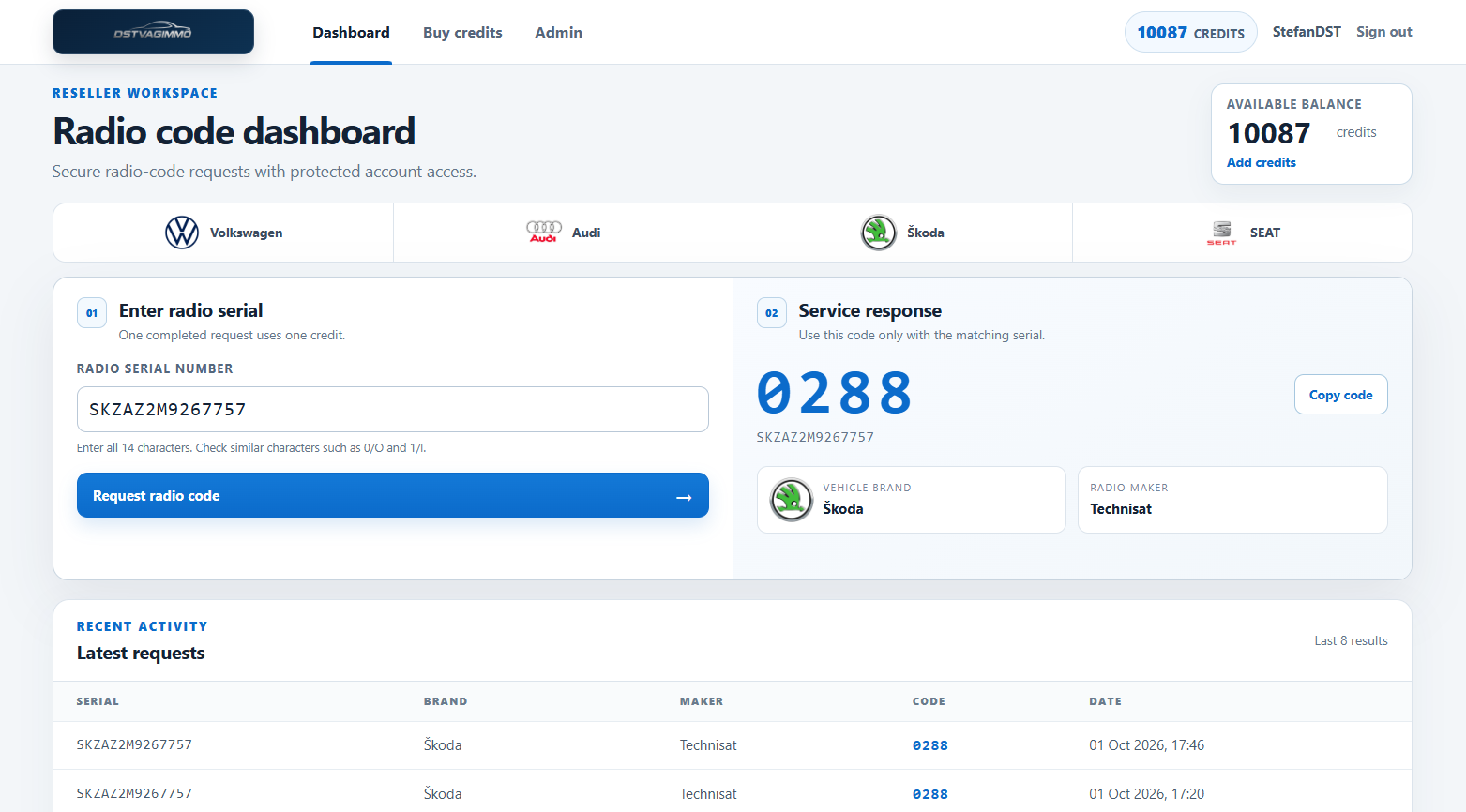Click the date 01 Oct 2026, 17:46
The width and height of the screenshot is (1466, 812).
(1146, 745)
